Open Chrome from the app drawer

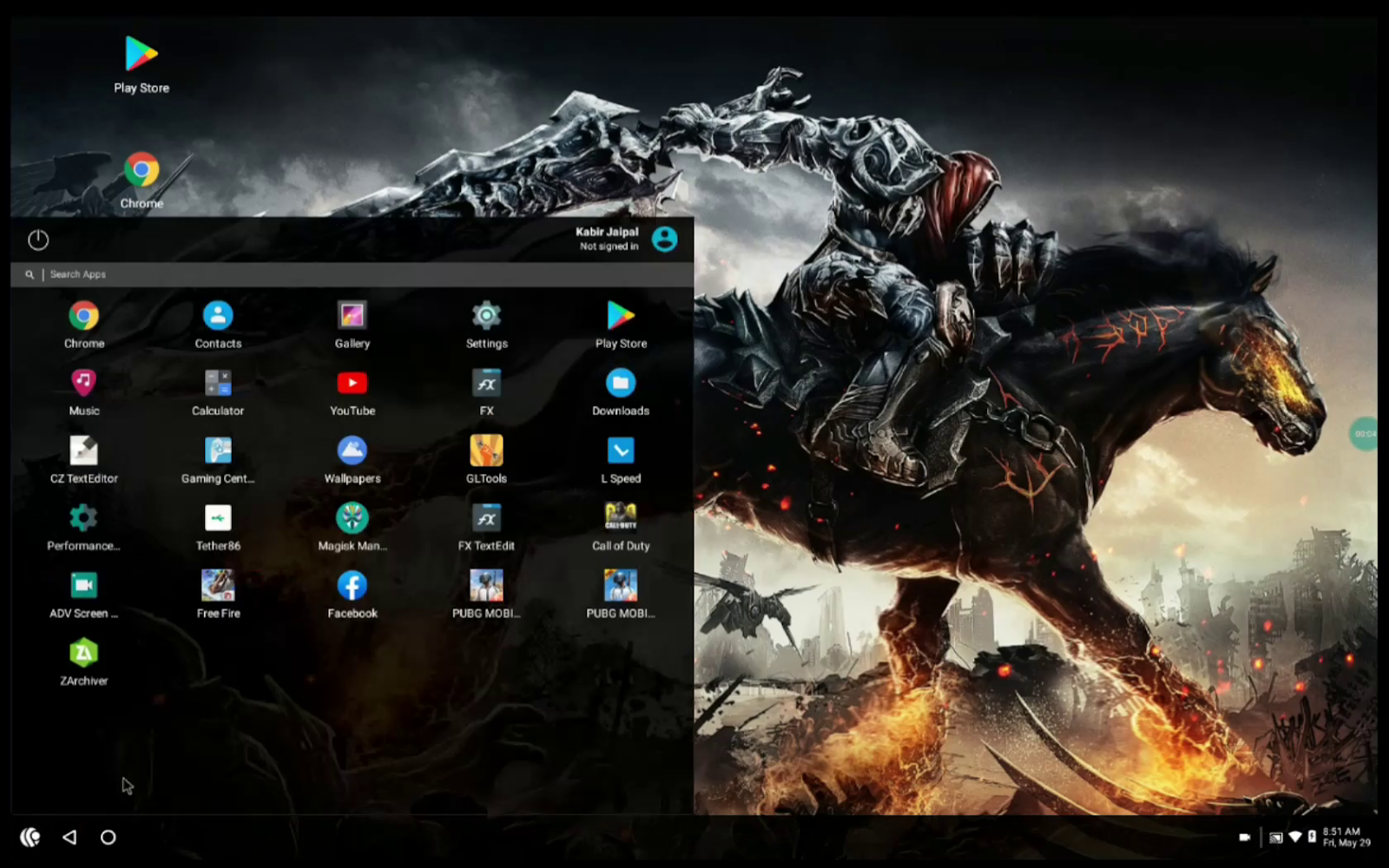[84, 325]
